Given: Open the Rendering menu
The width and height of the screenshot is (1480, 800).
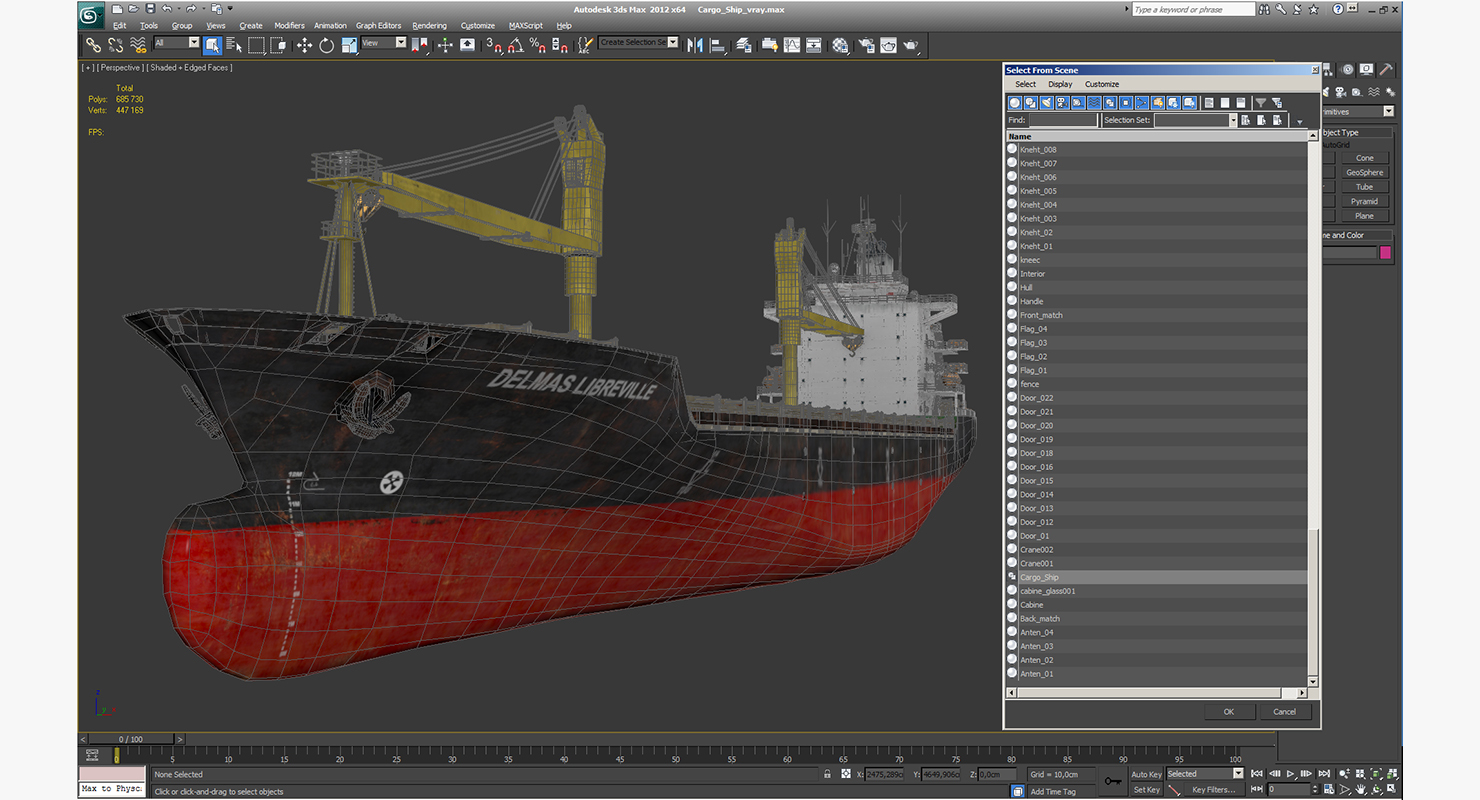Looking at the screenshot, I should (429, 25).
